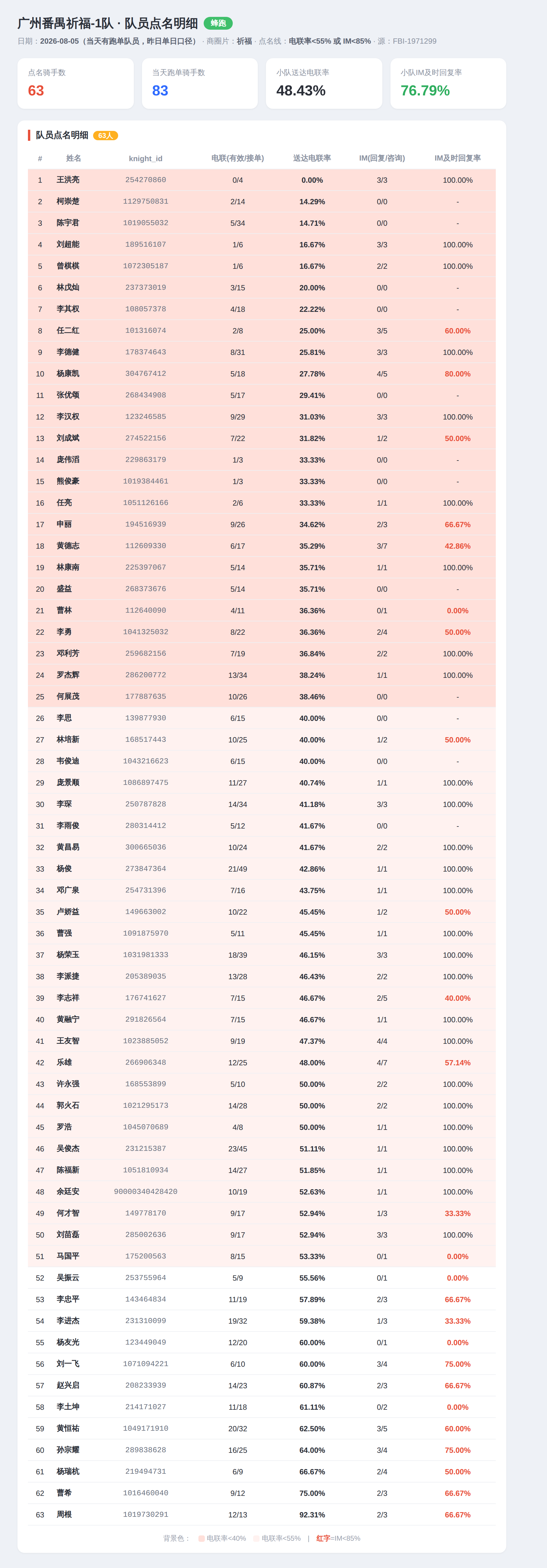
Task: Sort by the IM及时回复率 column header
Action: (457, 158)
